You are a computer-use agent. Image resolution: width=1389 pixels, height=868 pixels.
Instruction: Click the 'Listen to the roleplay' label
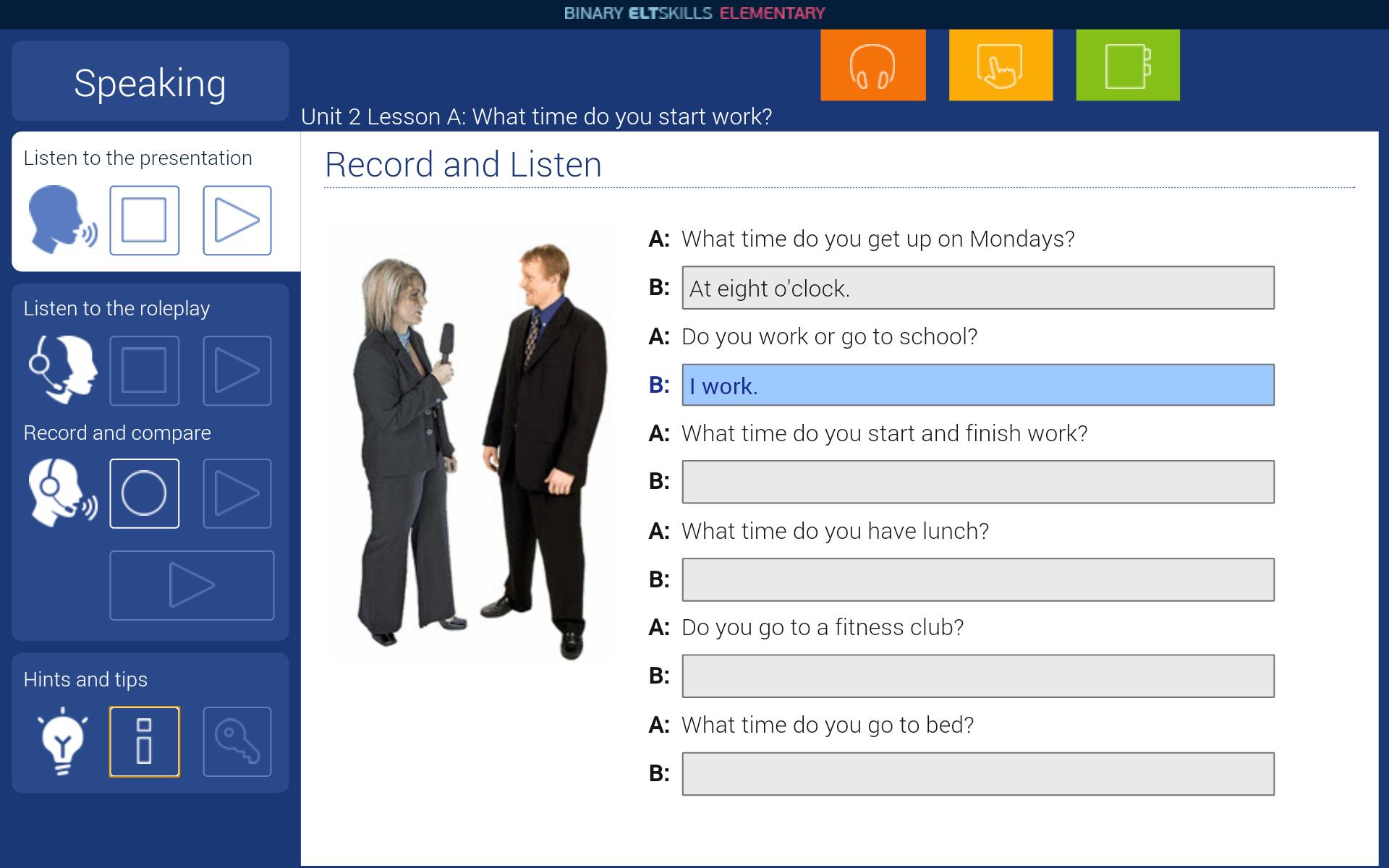click(x=116, y=308)
